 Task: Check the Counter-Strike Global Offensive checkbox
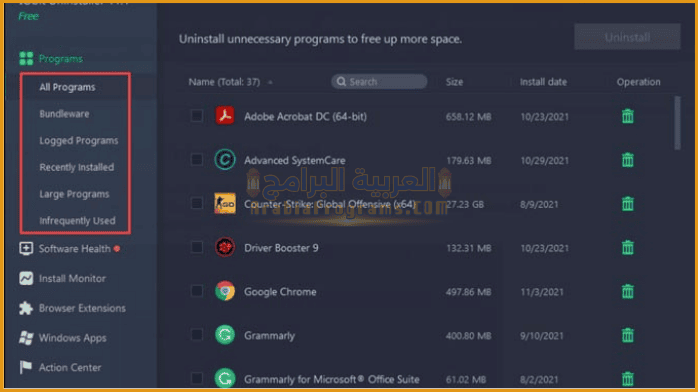(x=196, y=204)
